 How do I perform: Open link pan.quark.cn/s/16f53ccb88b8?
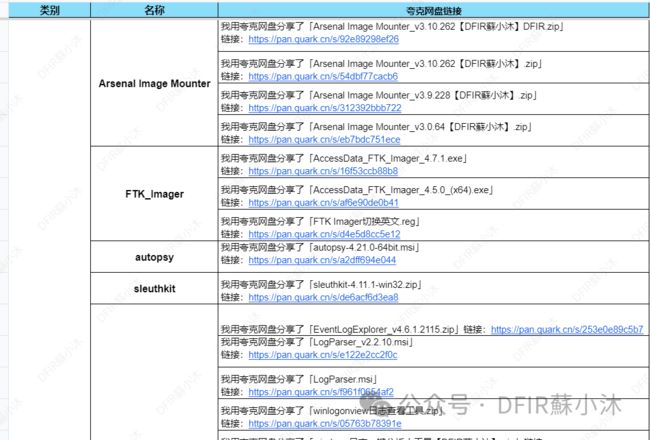[x=323, y=171]
